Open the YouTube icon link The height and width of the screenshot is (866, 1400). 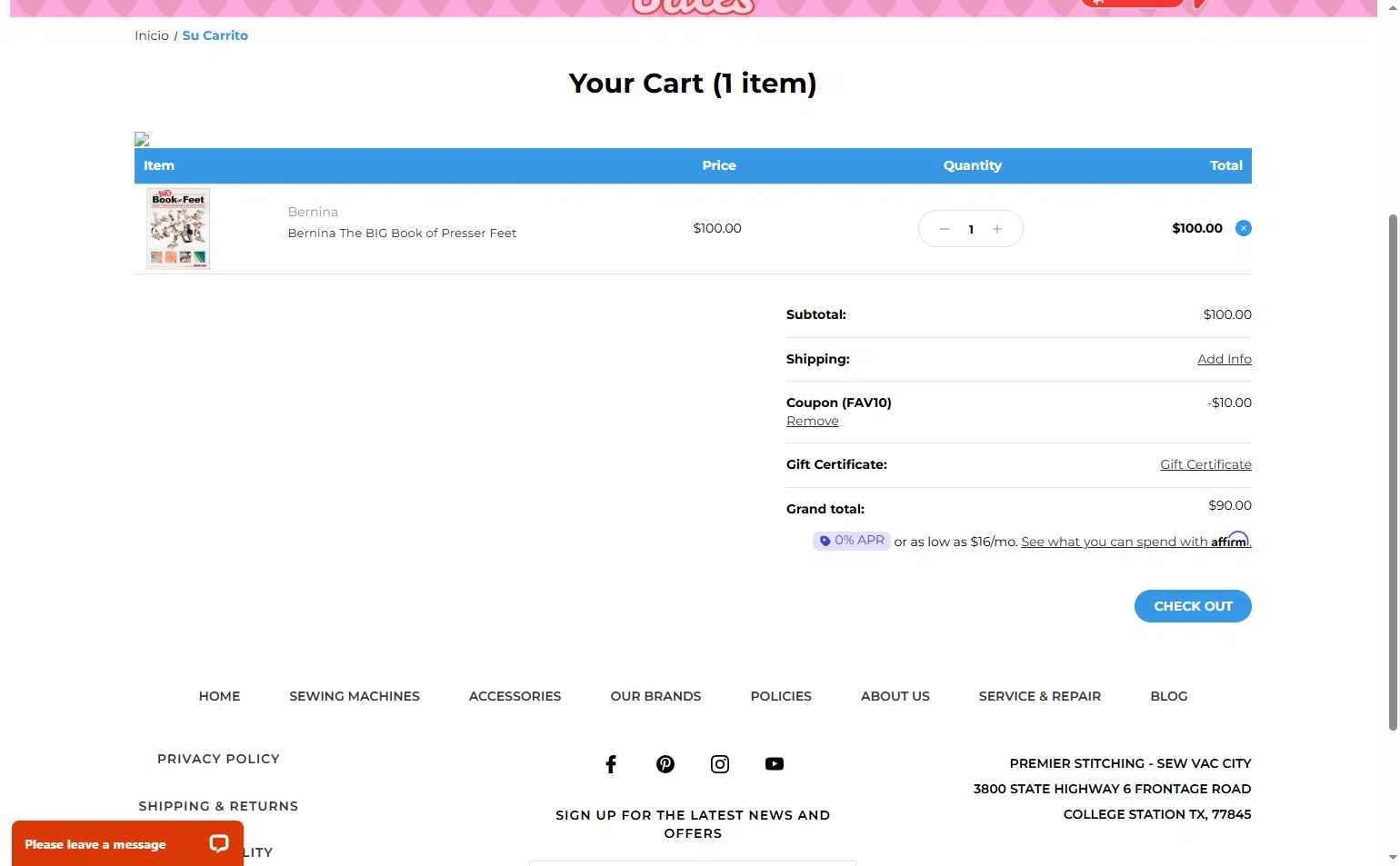tap(775, 764)
